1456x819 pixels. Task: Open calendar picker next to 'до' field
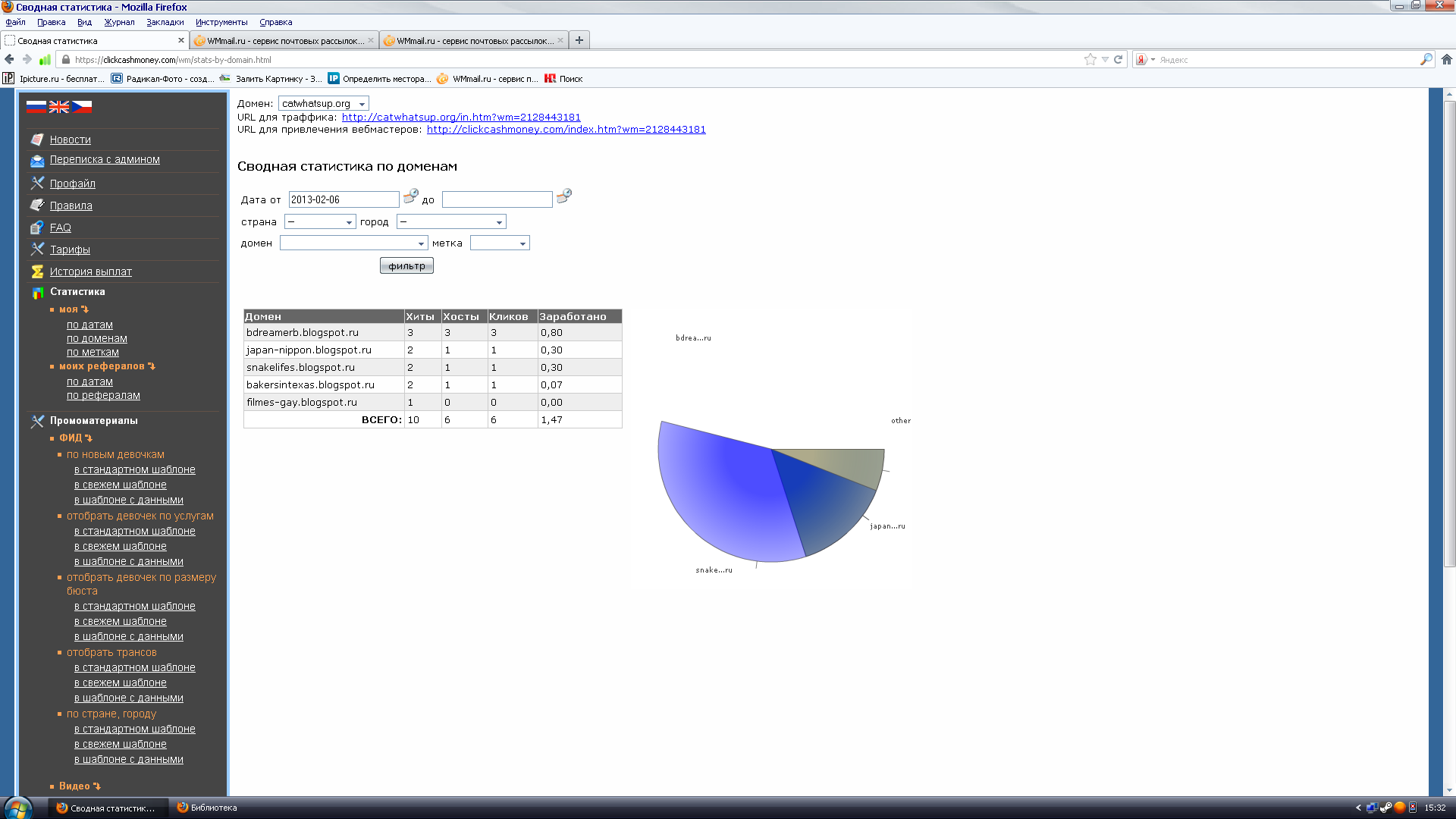[563, 196]
